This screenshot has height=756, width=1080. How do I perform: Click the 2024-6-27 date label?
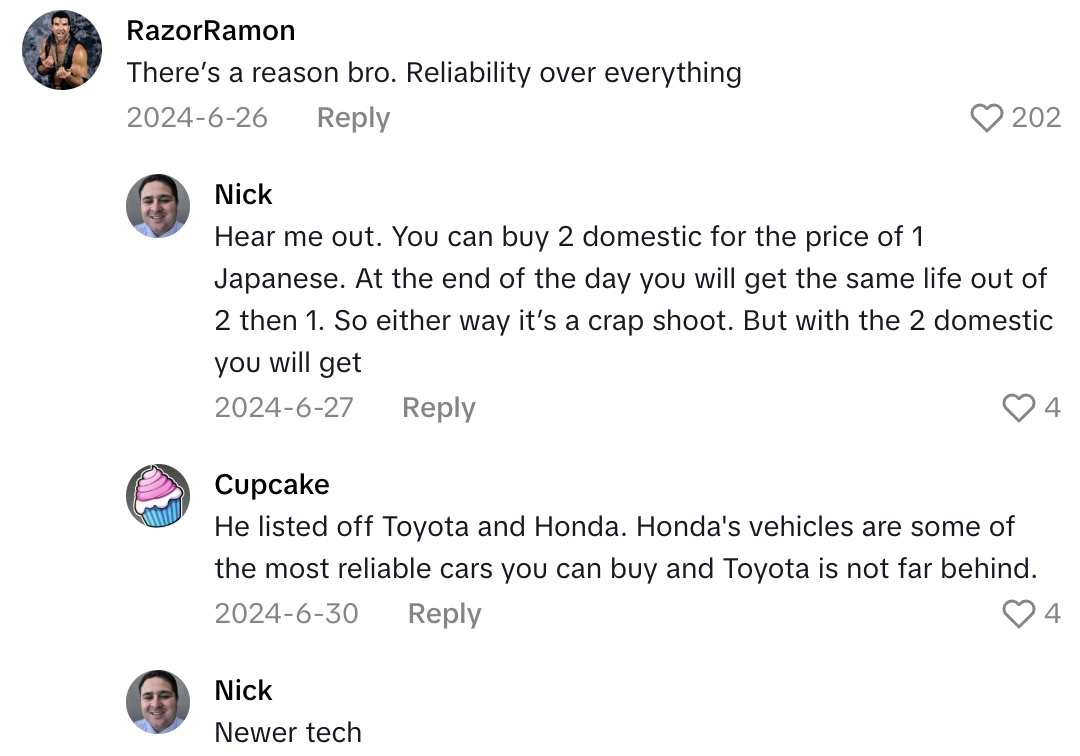(283, 408)
